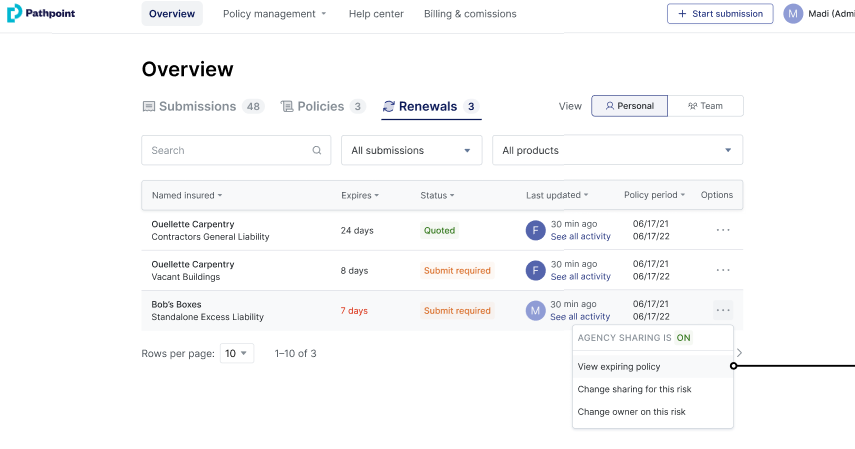Open options for Ouellette Carpentry General Liability

[x=723, y=230]
